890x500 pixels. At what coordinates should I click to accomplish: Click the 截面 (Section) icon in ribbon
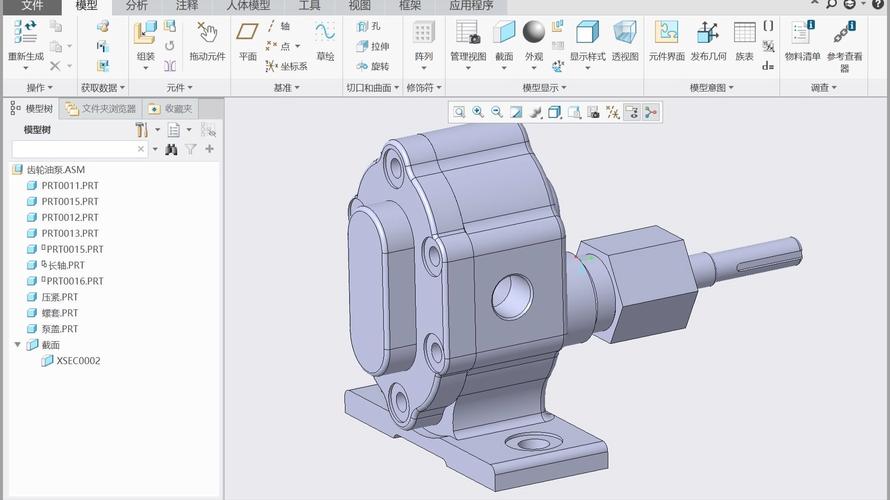[504, 32]
